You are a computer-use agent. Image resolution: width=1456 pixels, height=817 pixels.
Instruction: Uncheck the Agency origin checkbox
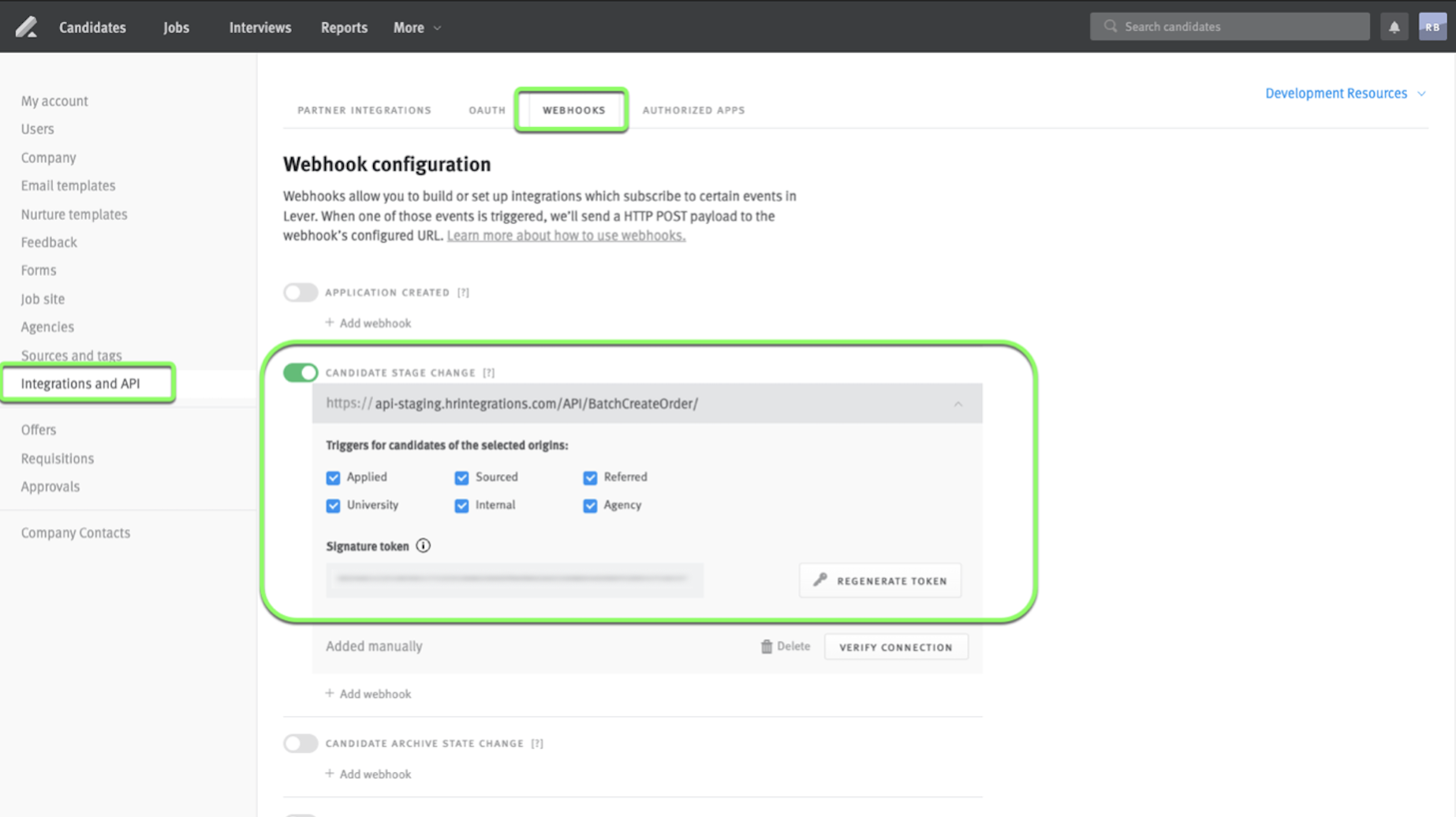pyautogui.click(x=590, y=505)
